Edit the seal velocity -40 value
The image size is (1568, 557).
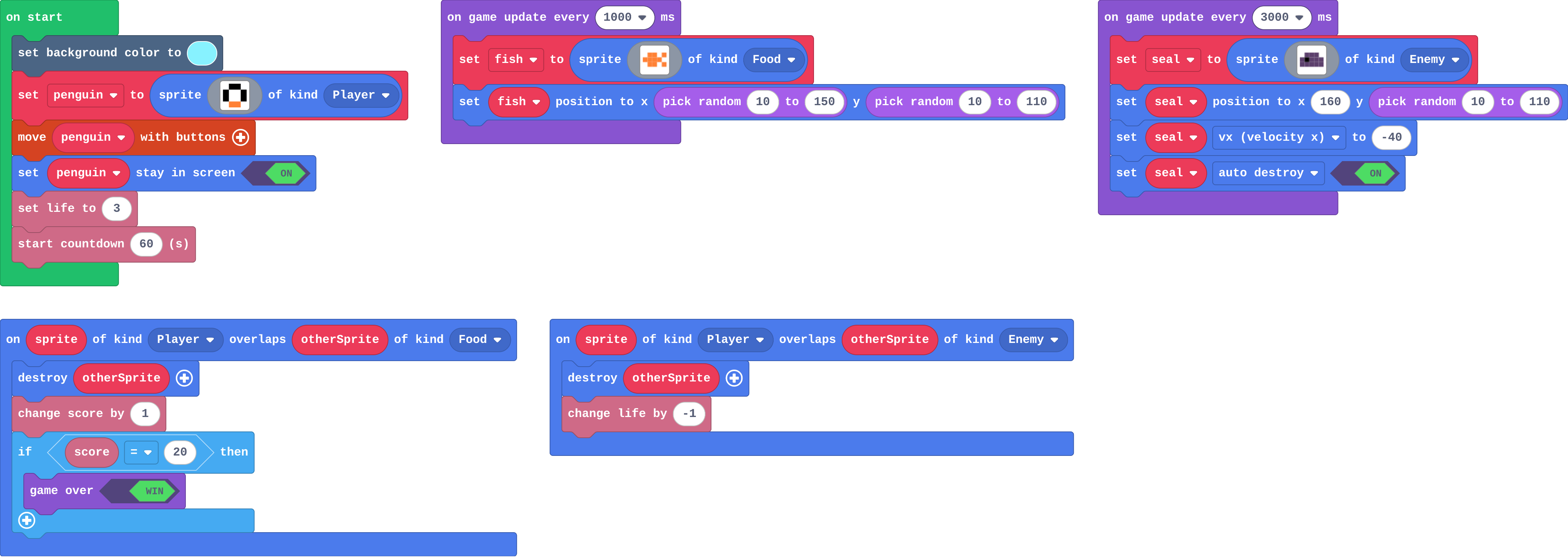coord(1391,137)
